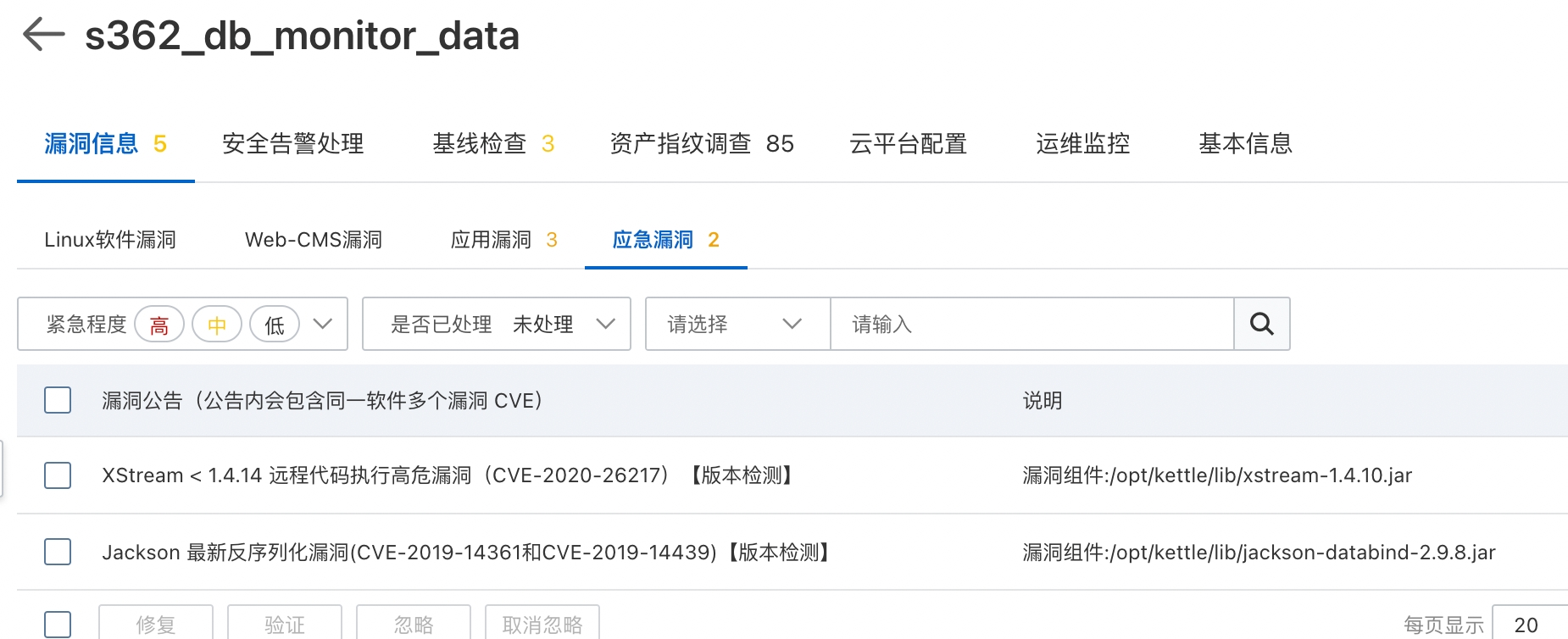Click the 取消忽略 button
This screenshot has width=1568, height=639.
click(x=542, y=625)
